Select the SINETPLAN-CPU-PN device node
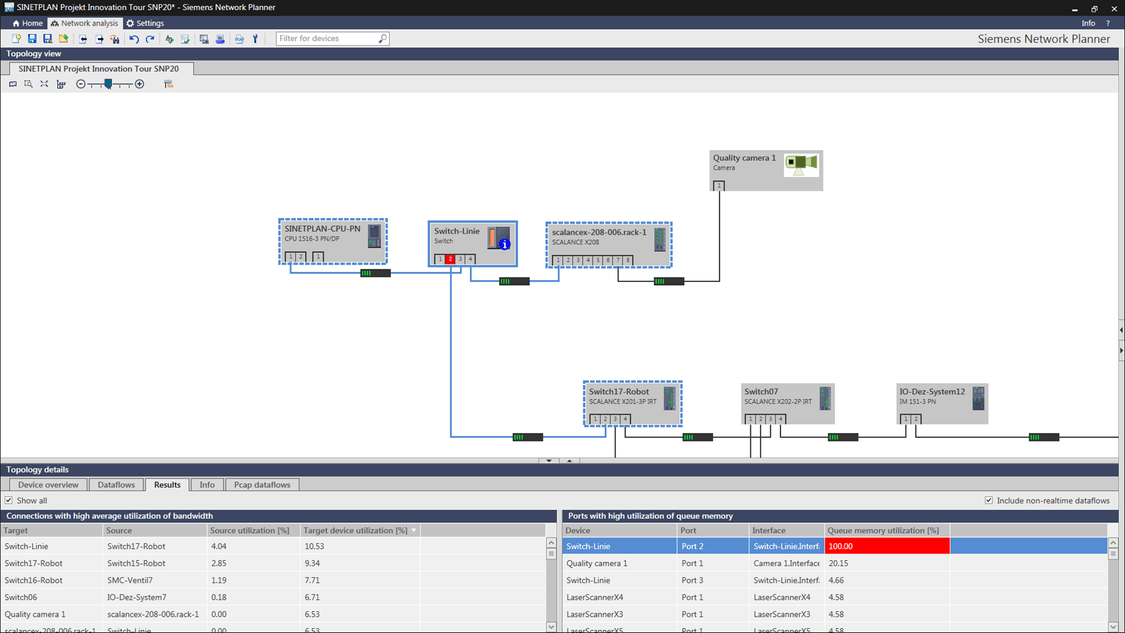 [333, 242]
